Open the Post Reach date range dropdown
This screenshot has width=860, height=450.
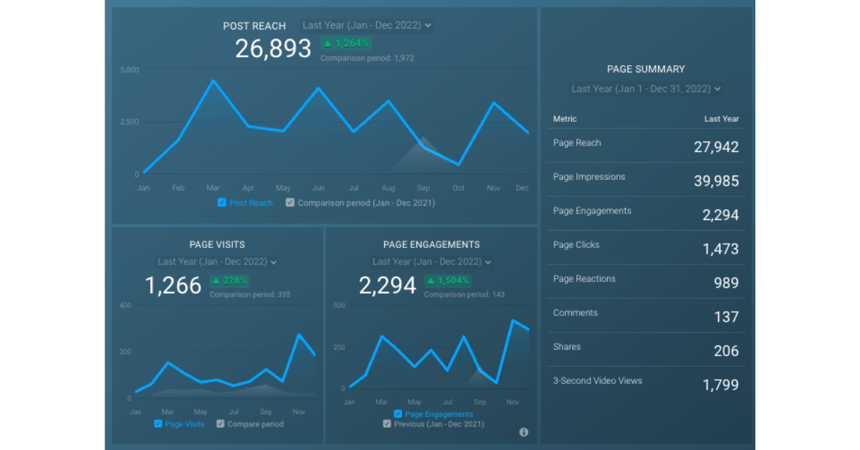coord(366,25)
